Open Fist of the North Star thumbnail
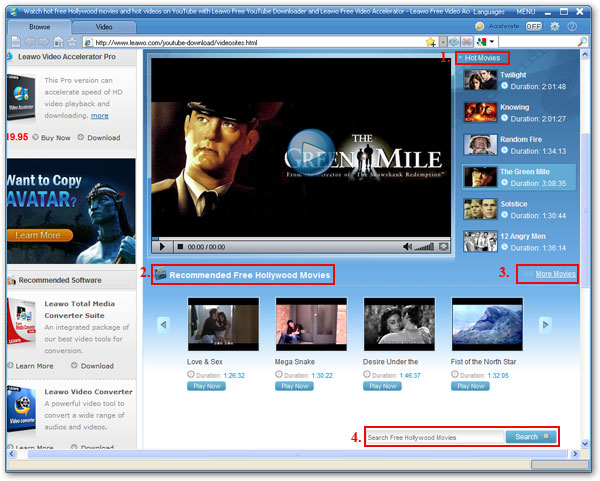The width and height of the screenshot is (600, 481). (488, 324)
